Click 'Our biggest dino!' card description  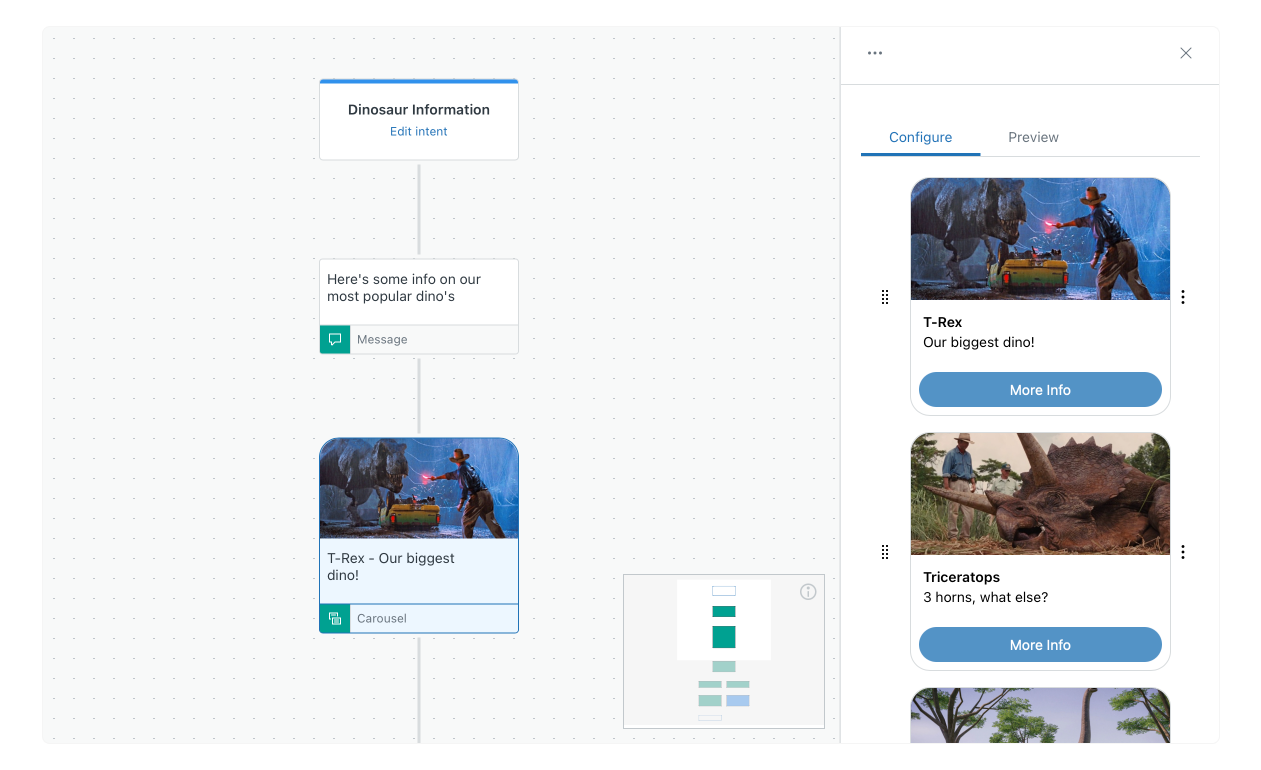pyautogui.click(x=979, y=342)
